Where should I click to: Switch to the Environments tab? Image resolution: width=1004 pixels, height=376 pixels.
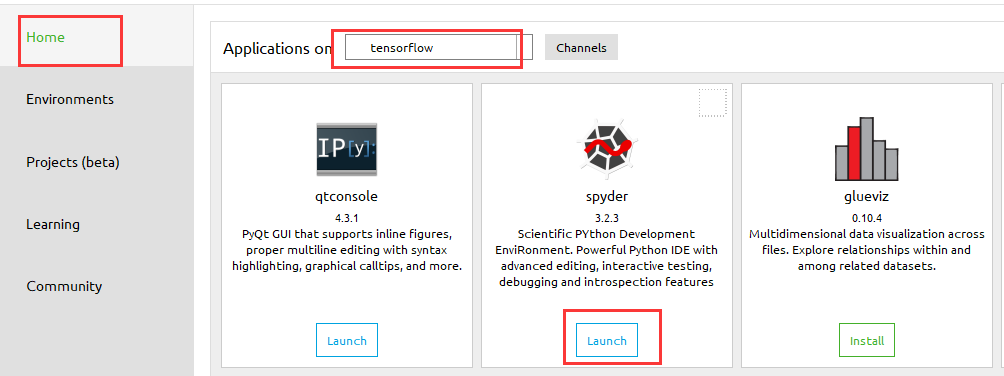pyautogui.click(x=70, y=99)
